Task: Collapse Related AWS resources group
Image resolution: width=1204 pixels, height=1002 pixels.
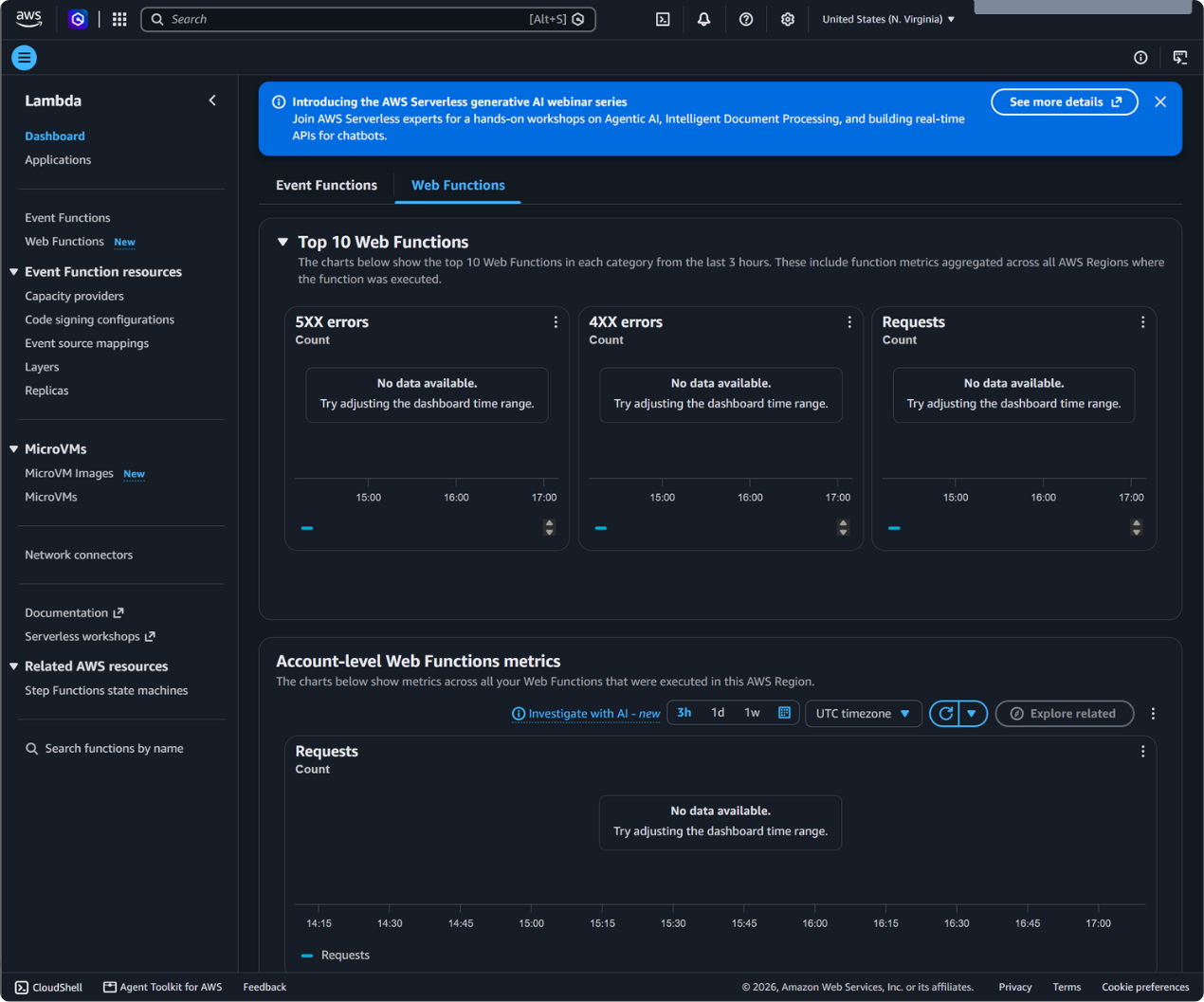Action: [14, 666]
